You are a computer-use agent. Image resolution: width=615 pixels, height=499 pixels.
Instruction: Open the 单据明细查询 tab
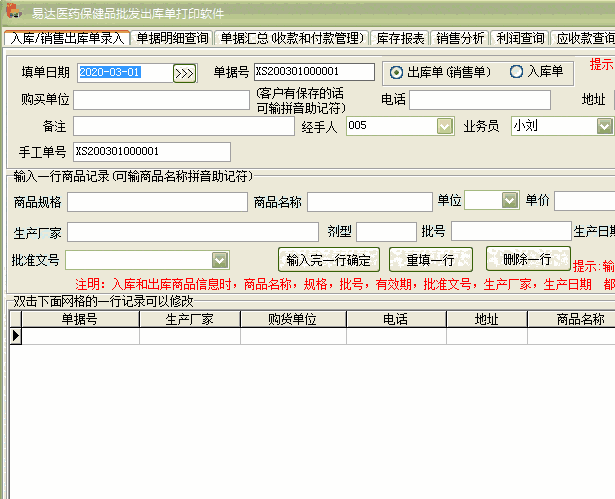[172, 38]
